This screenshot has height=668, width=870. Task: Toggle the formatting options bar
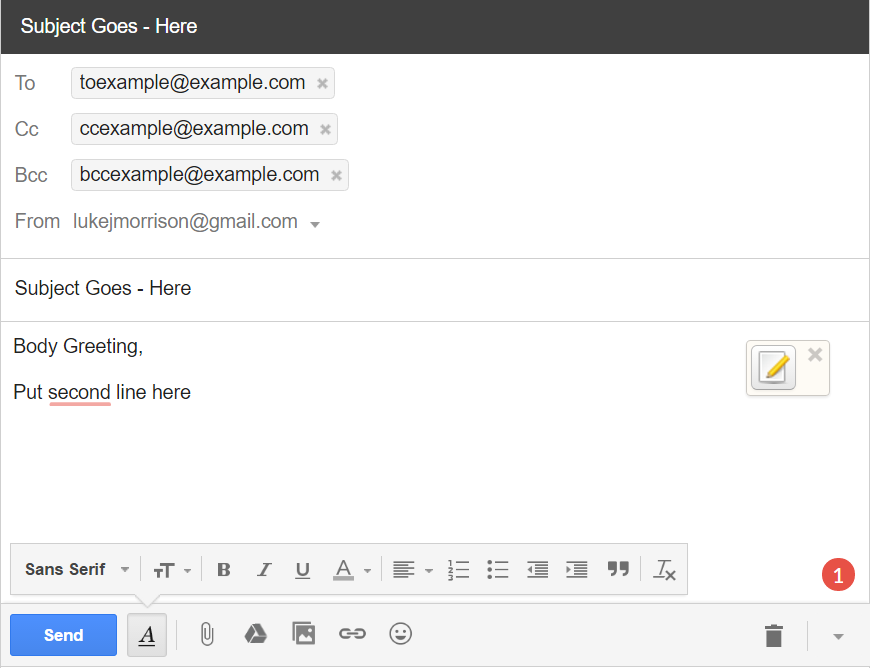tap(146, 634)
